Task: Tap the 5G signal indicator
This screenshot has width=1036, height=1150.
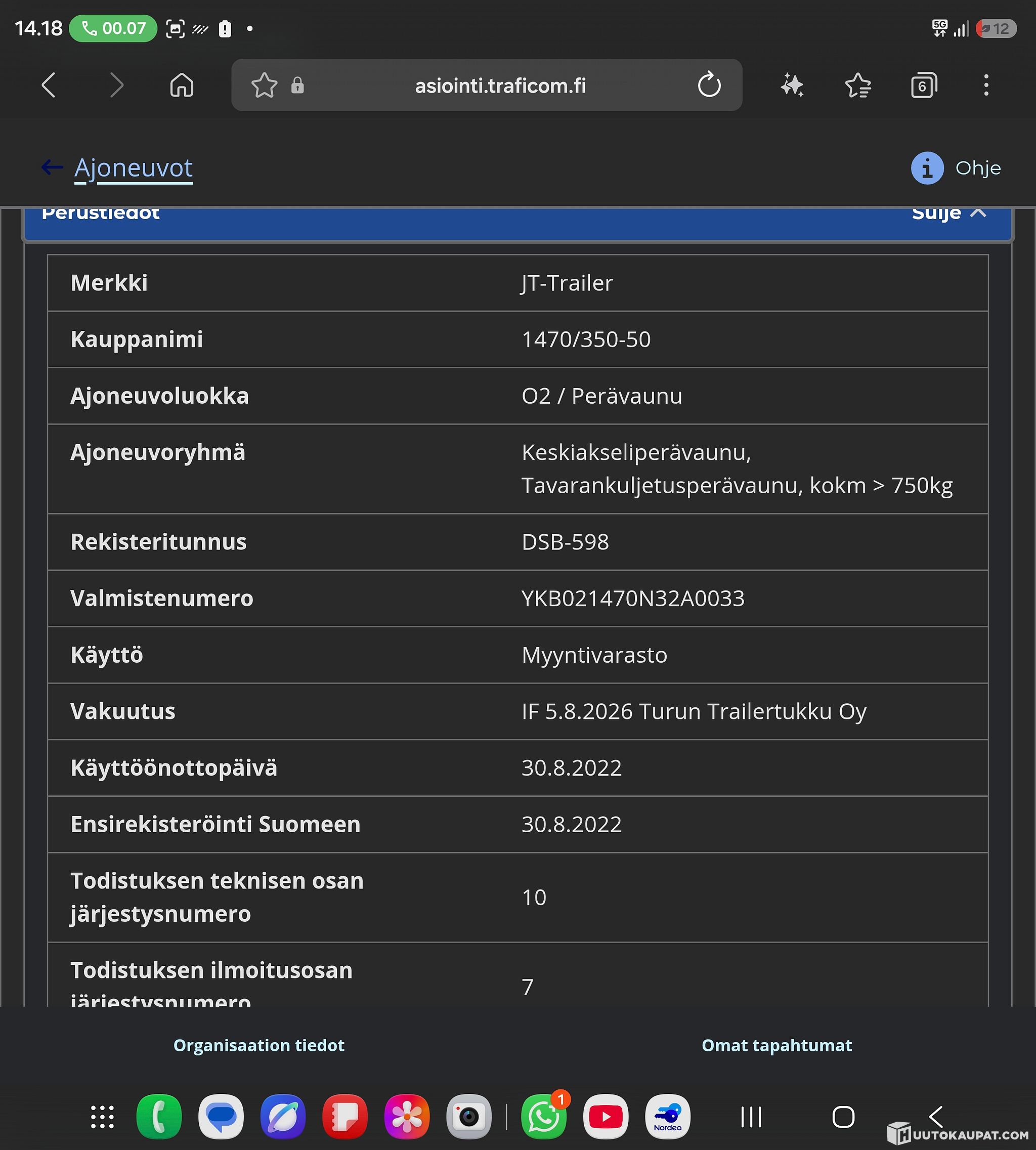Action: (x=940, y=28)
